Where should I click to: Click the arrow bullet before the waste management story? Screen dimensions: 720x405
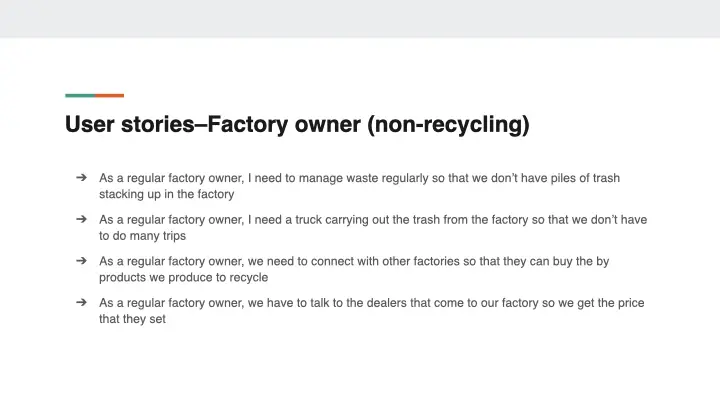coord(81,178)
